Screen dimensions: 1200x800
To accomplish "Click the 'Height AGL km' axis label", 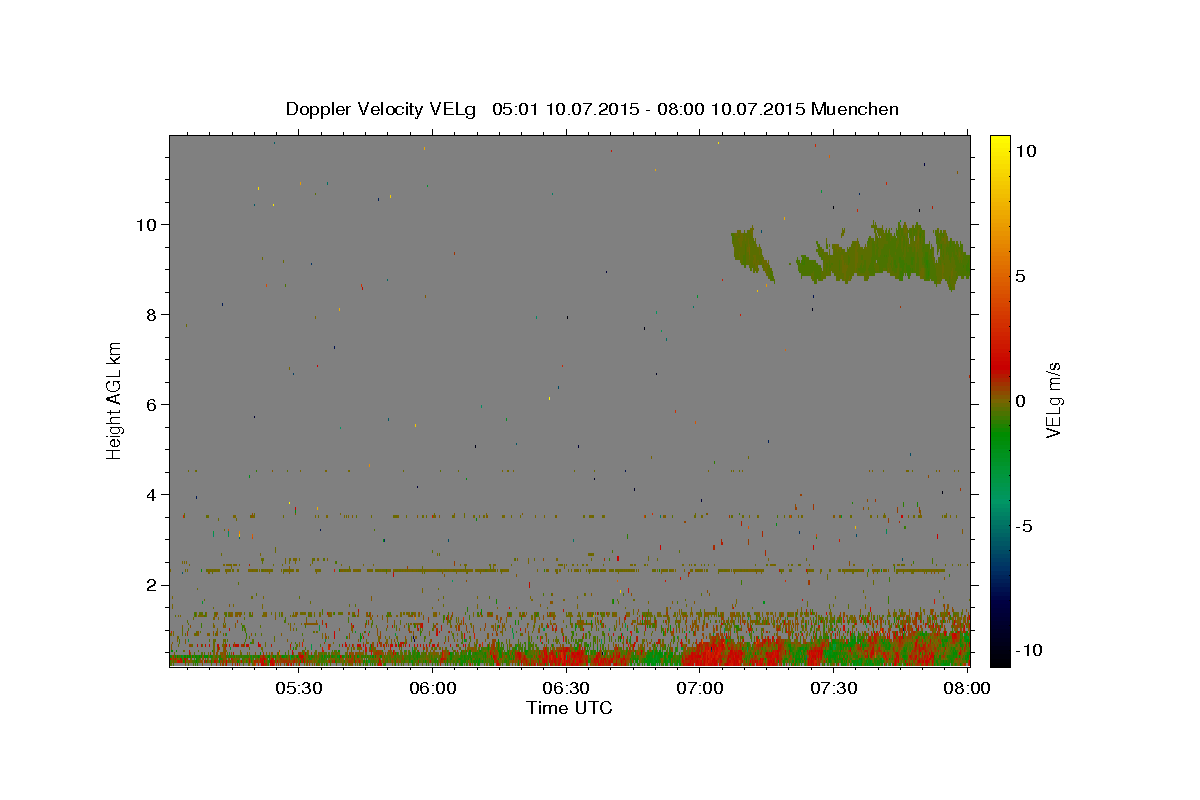I will tap(115, 400).
